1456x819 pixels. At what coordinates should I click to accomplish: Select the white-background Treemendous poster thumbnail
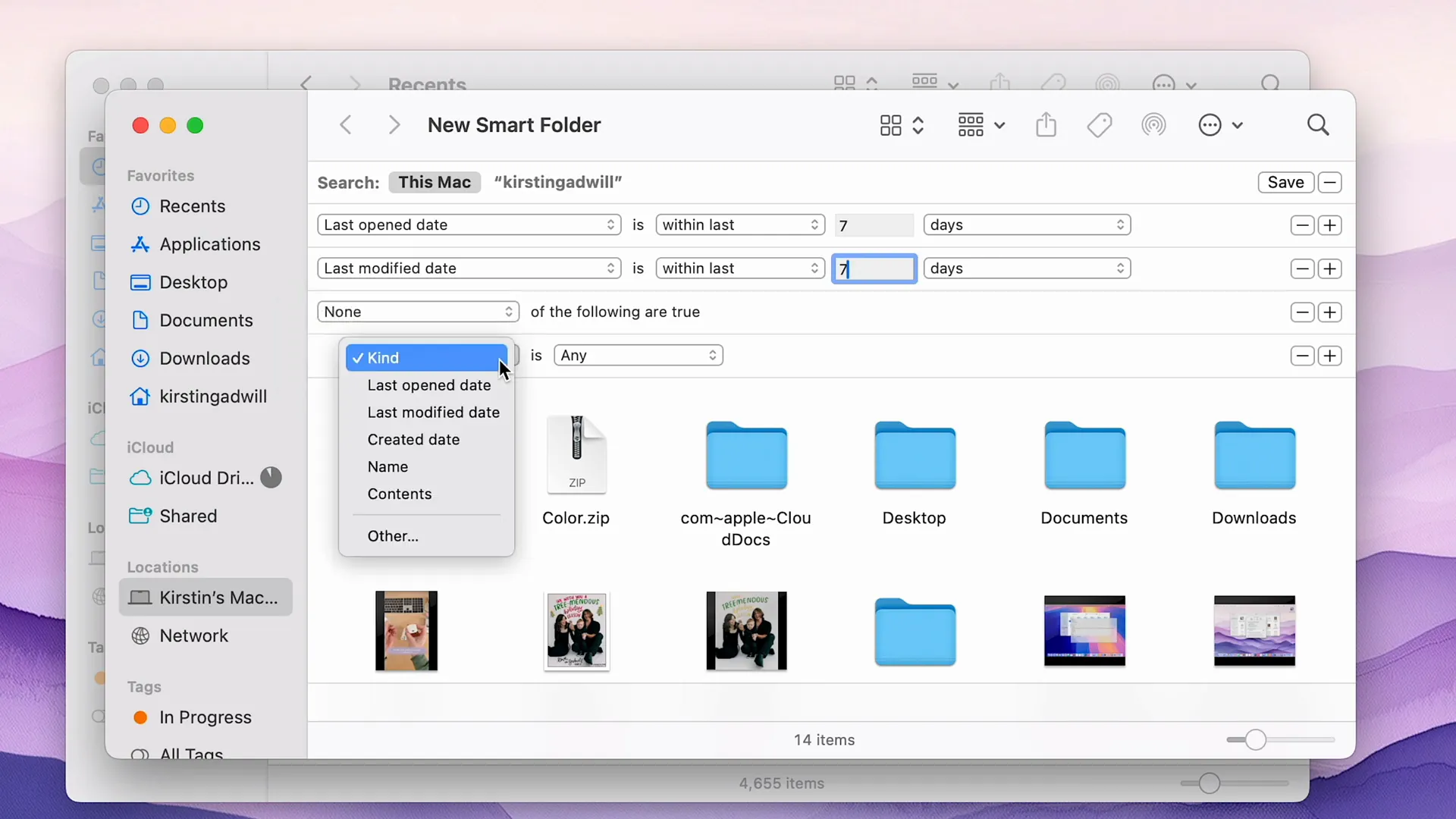point(576,631)
